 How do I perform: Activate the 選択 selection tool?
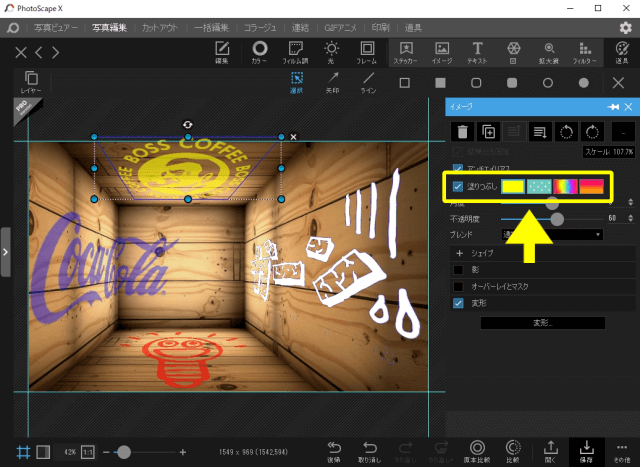click(297, 82)
